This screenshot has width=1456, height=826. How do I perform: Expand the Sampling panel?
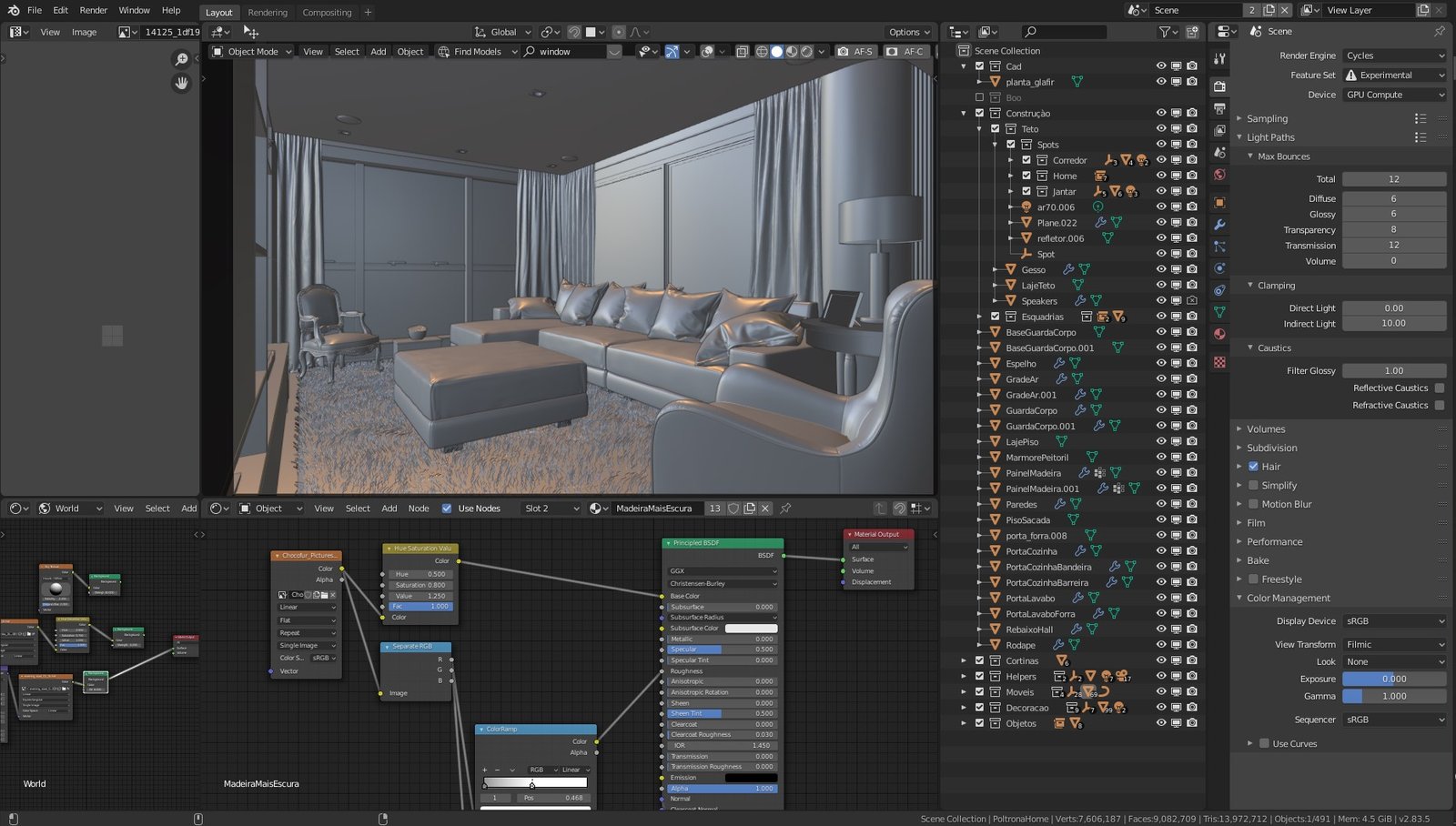[x=1267, y=118]
